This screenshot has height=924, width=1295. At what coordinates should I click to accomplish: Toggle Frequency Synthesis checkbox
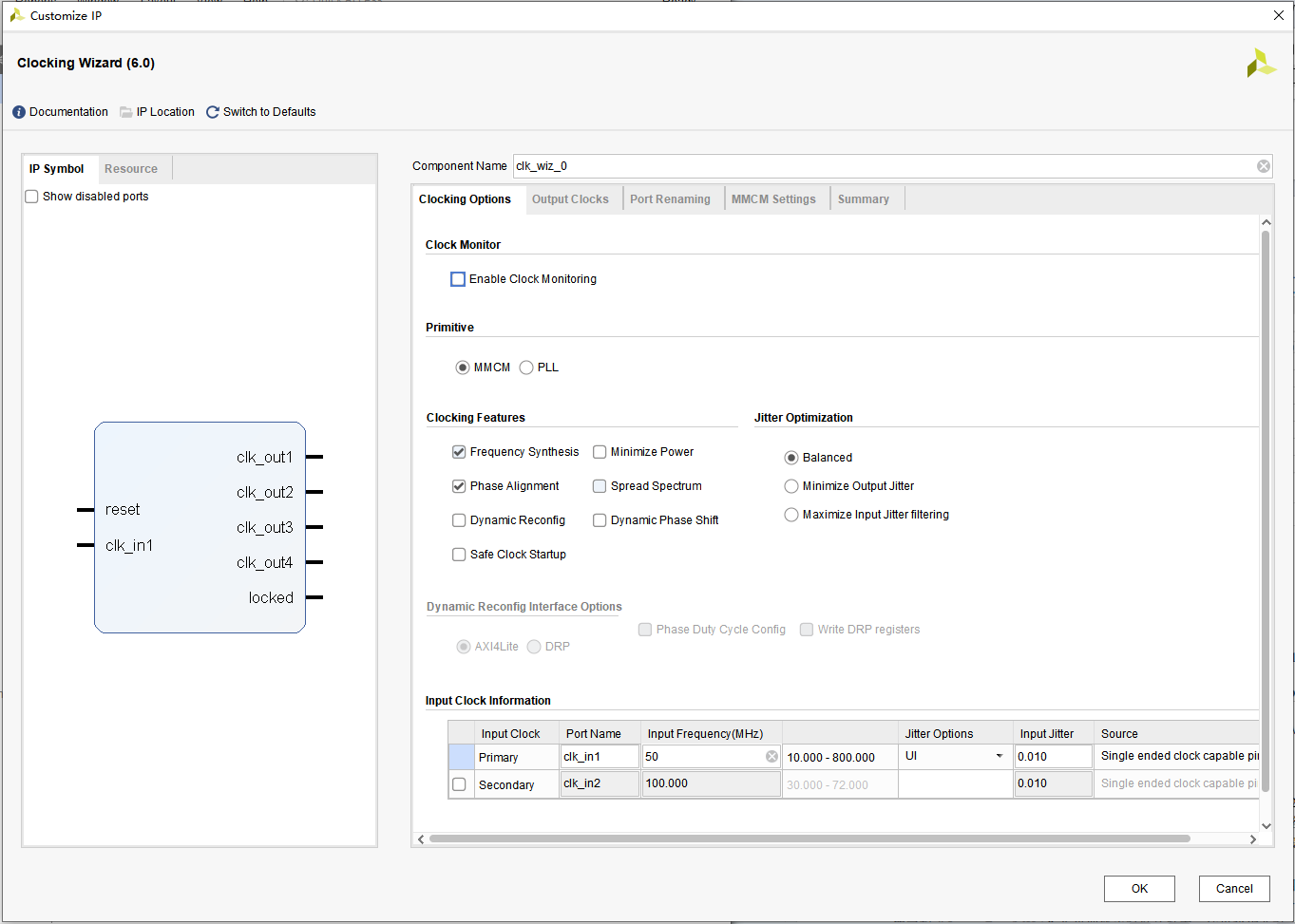(x=459, y=452)
